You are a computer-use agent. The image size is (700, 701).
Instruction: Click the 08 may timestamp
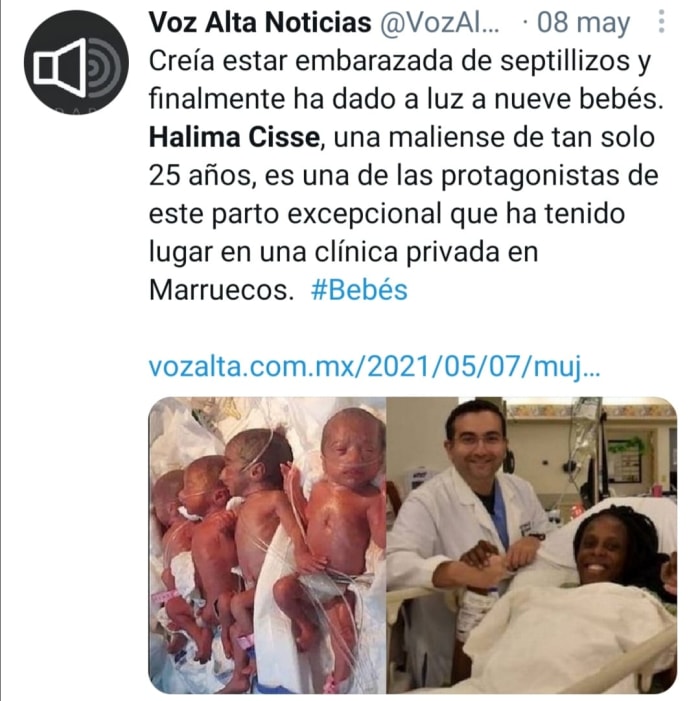point(583,22)
